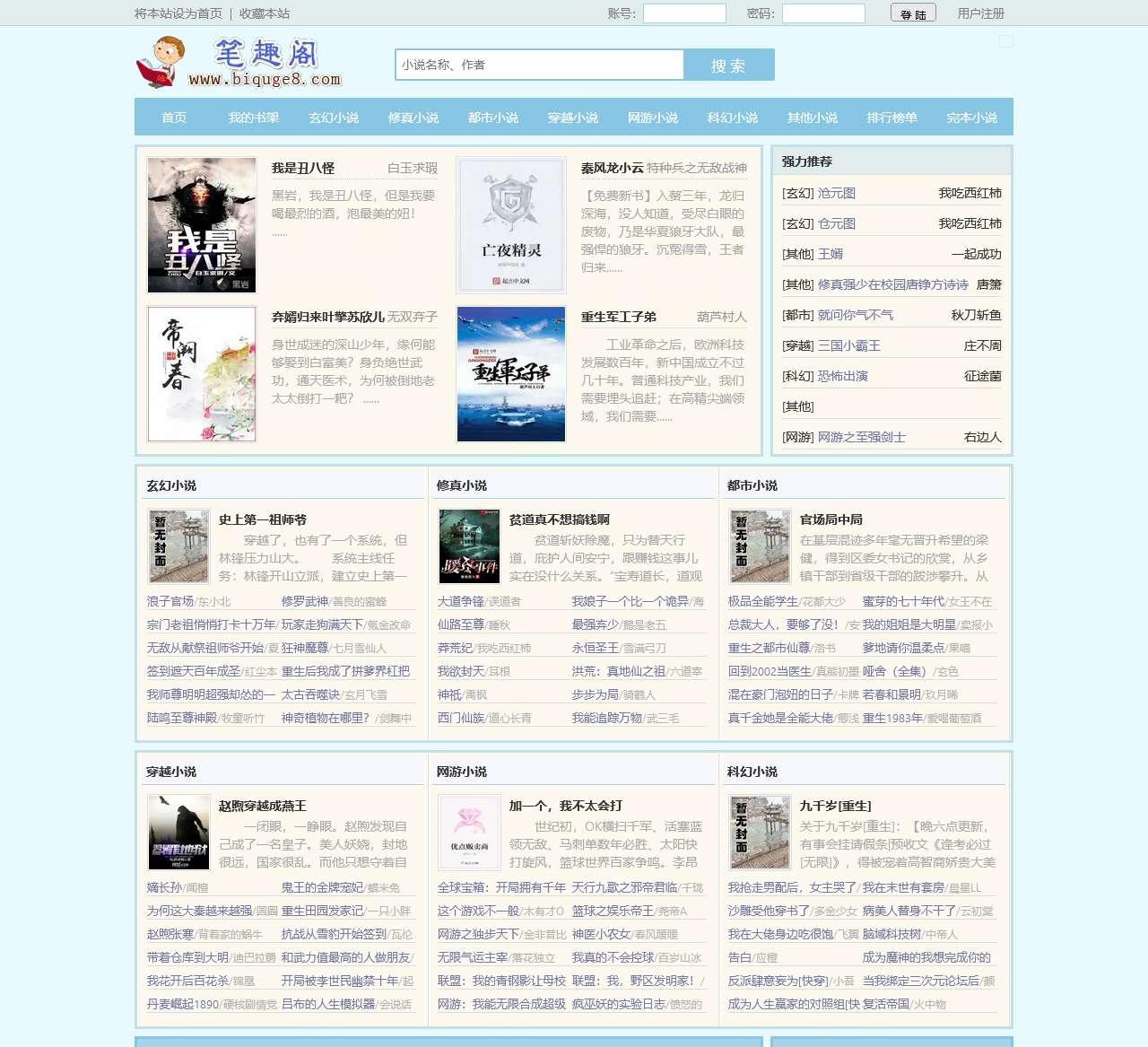Open the 帝阙春 book cover thumbnail
Image resolution: width=1148 pixels, height=1047 pixels.
point(202,374)
